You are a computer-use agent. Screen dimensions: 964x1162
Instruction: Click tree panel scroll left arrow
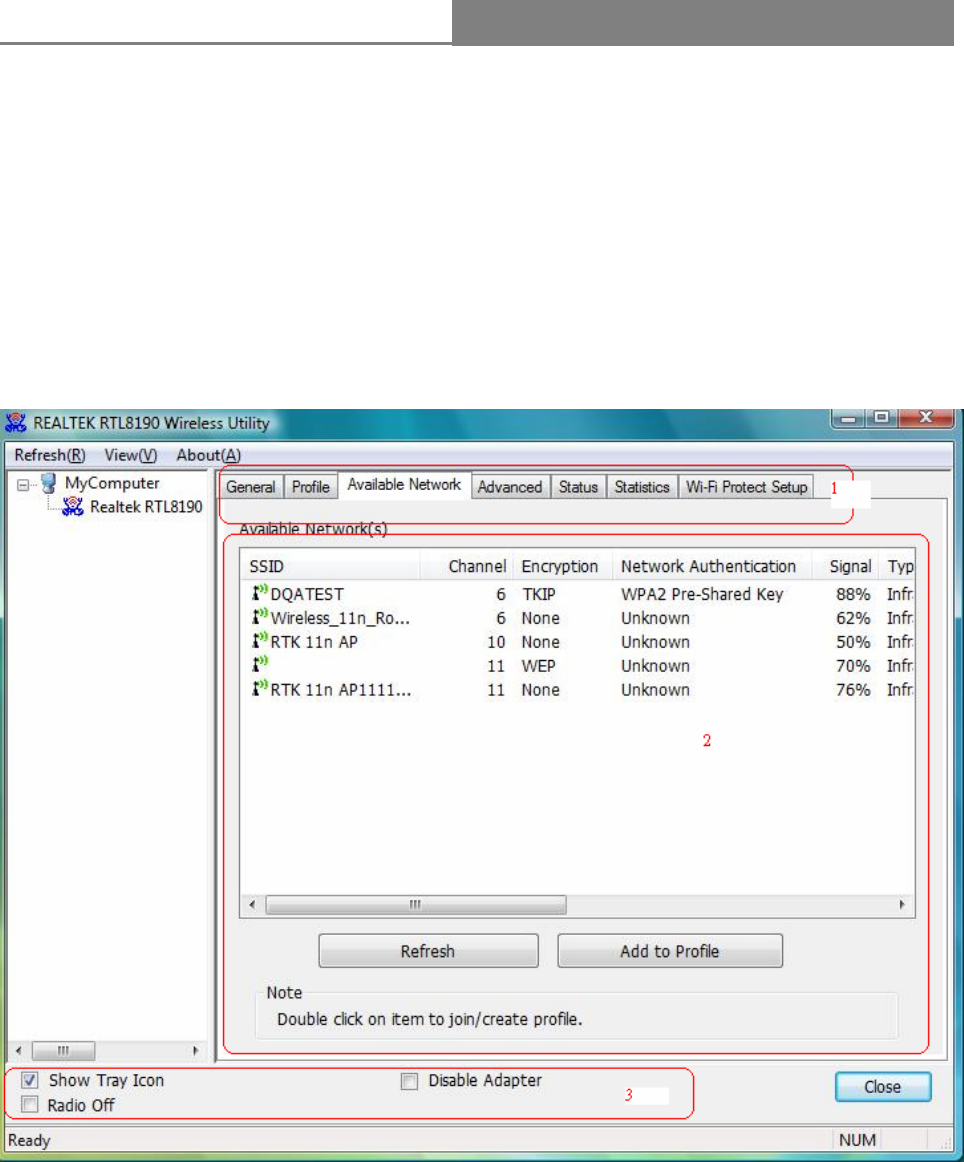19,1050
